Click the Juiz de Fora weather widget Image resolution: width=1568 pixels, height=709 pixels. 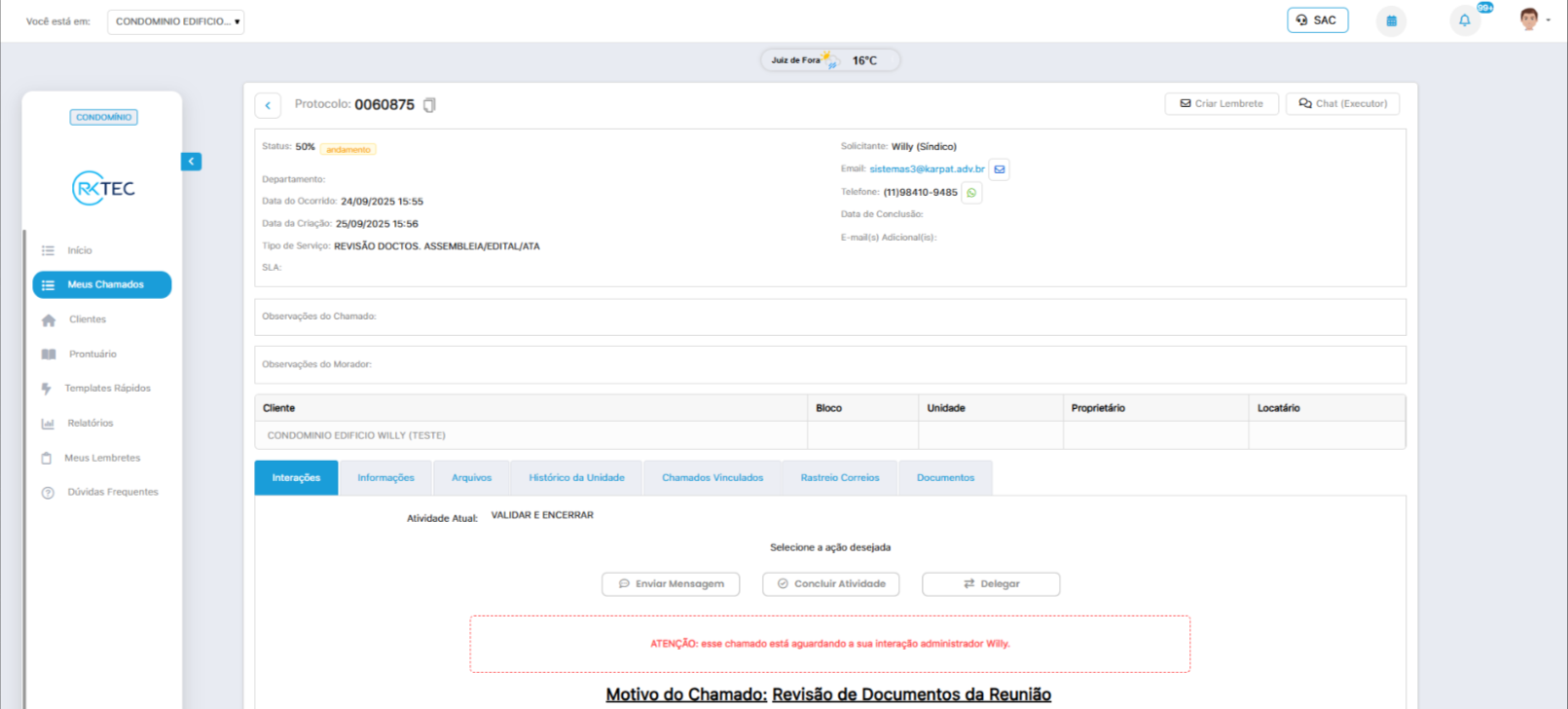click(829, 60)
